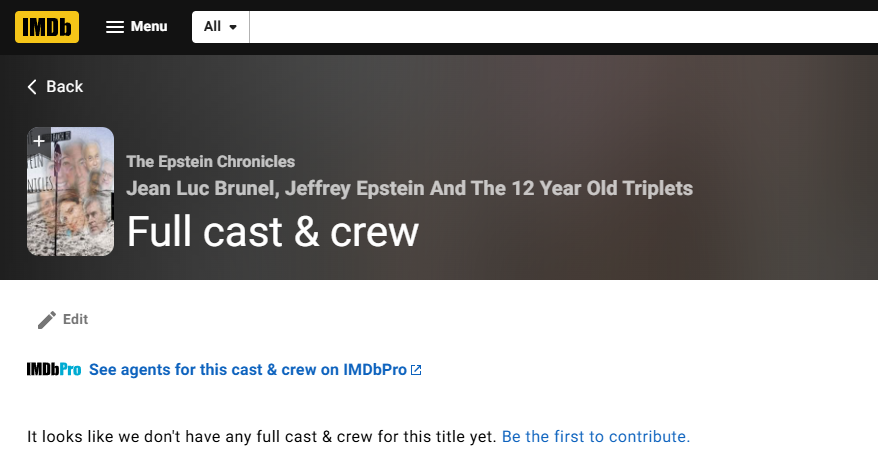Go Back to the title page
This screenshot has width=878, height=457.
[55, 87]
